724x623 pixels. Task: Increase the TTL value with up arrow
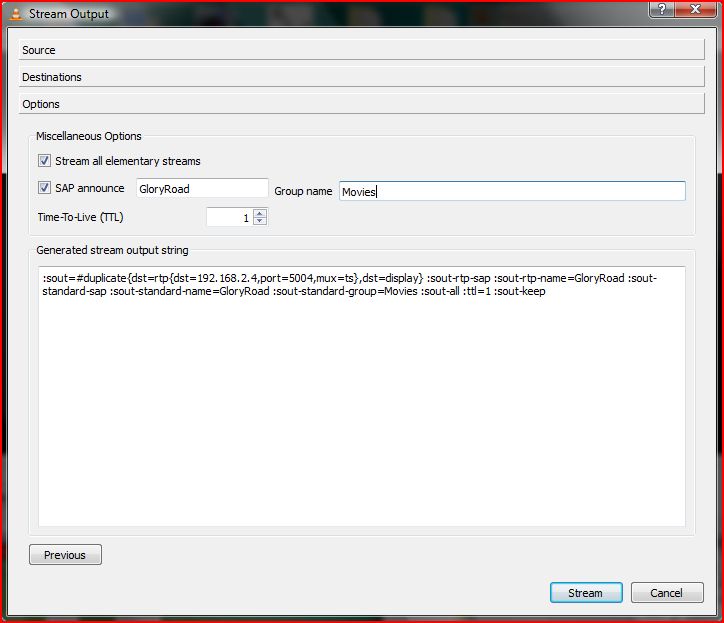pos(260,212)
